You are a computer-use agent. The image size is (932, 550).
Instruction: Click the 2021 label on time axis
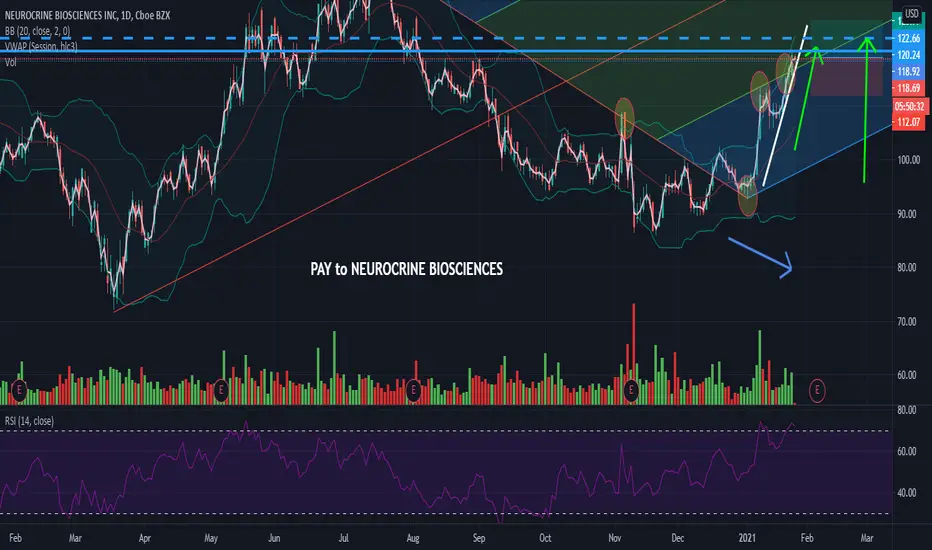point(747,538)
